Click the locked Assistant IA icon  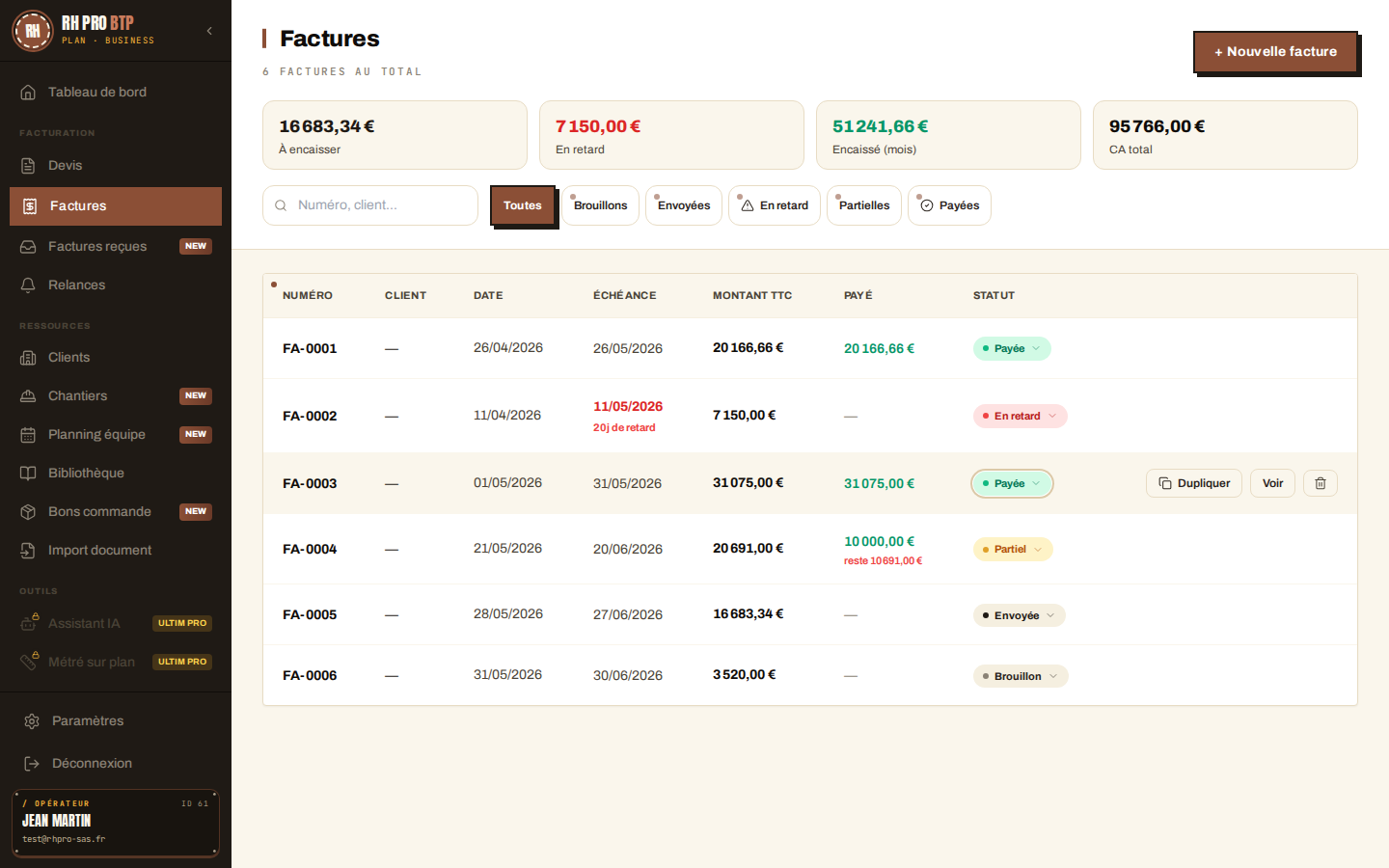29,623
